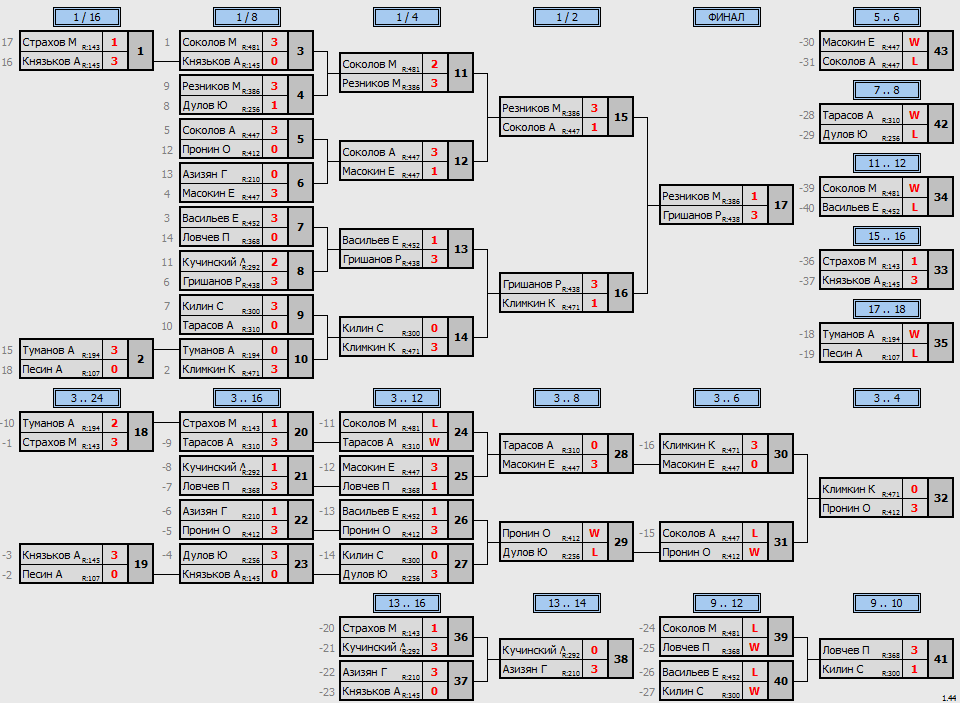Select gray match box 42 for seventh place
This screenshot has height=703, width=960.
pyautogui.click(x=941, y=124)
